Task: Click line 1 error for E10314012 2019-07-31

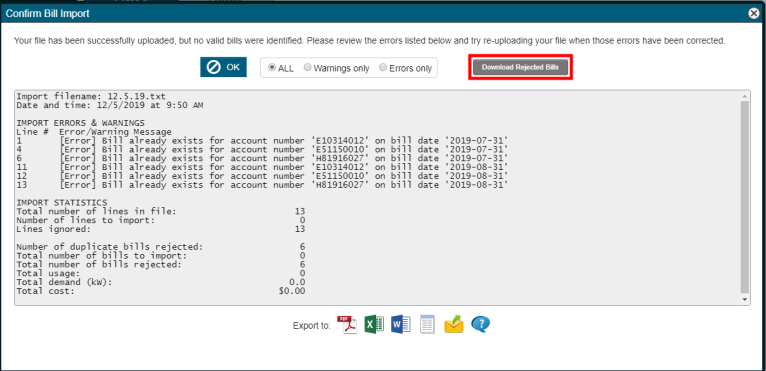Action: pyautogui.click(x=262, y=141)
